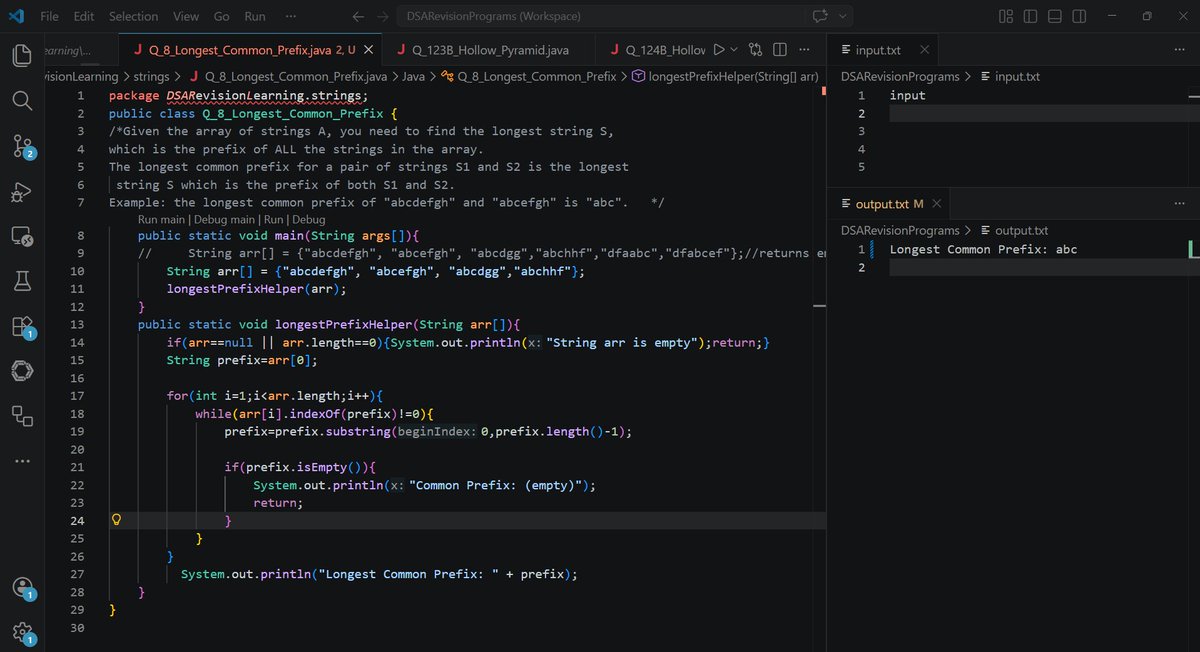This screenshot has width=1200, height=652.
Task: Open More Actions for the Java editor group
Action: [804, 50]
